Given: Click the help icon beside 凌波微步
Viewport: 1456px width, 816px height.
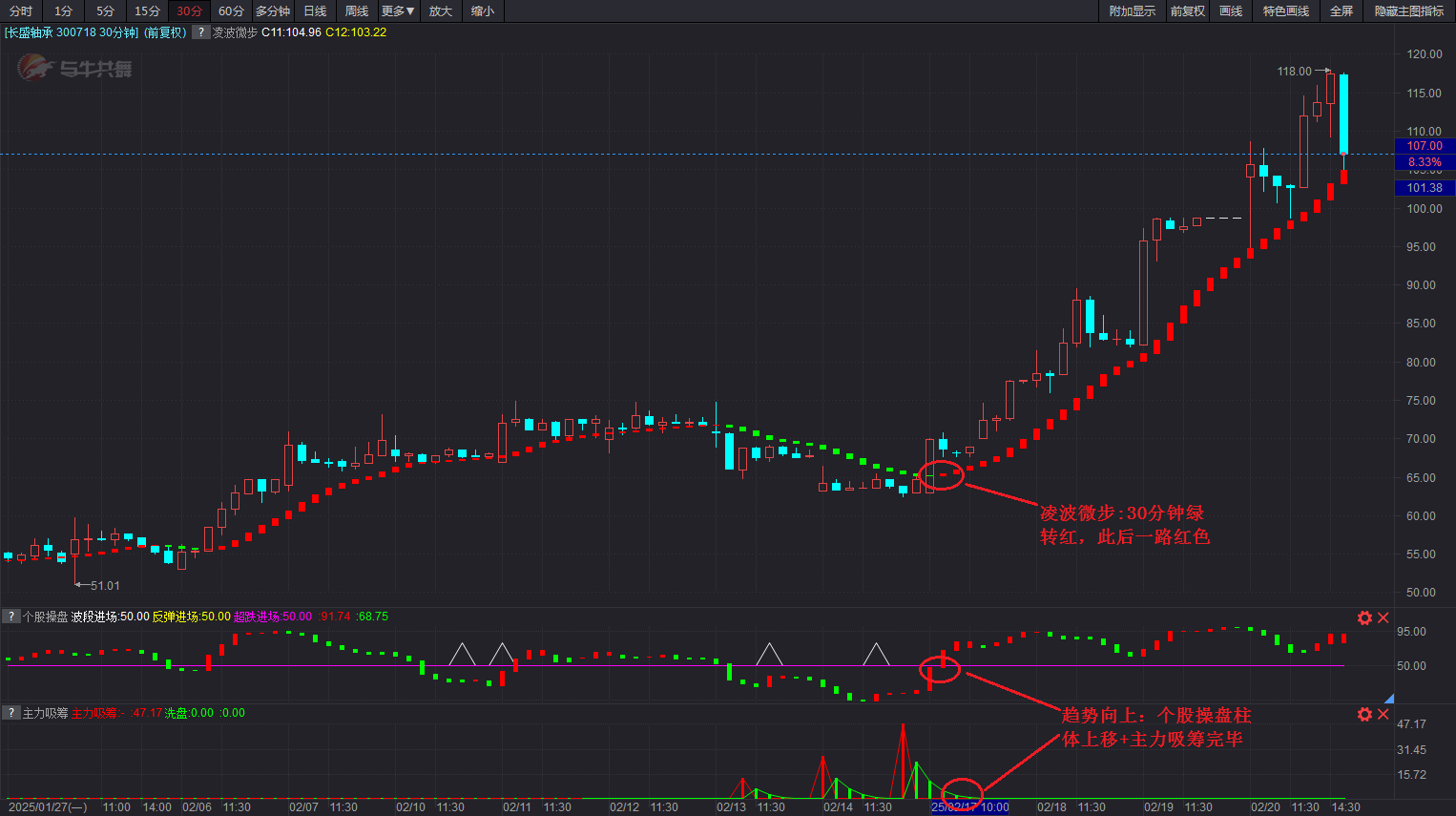Looking at the screenshot, I should [200, 32].
